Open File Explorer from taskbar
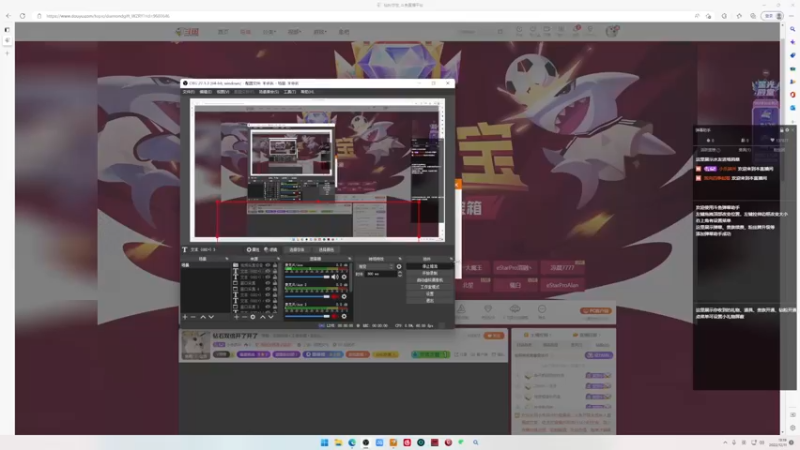Viewport: 800px width, 450px height. pos(338,442)
